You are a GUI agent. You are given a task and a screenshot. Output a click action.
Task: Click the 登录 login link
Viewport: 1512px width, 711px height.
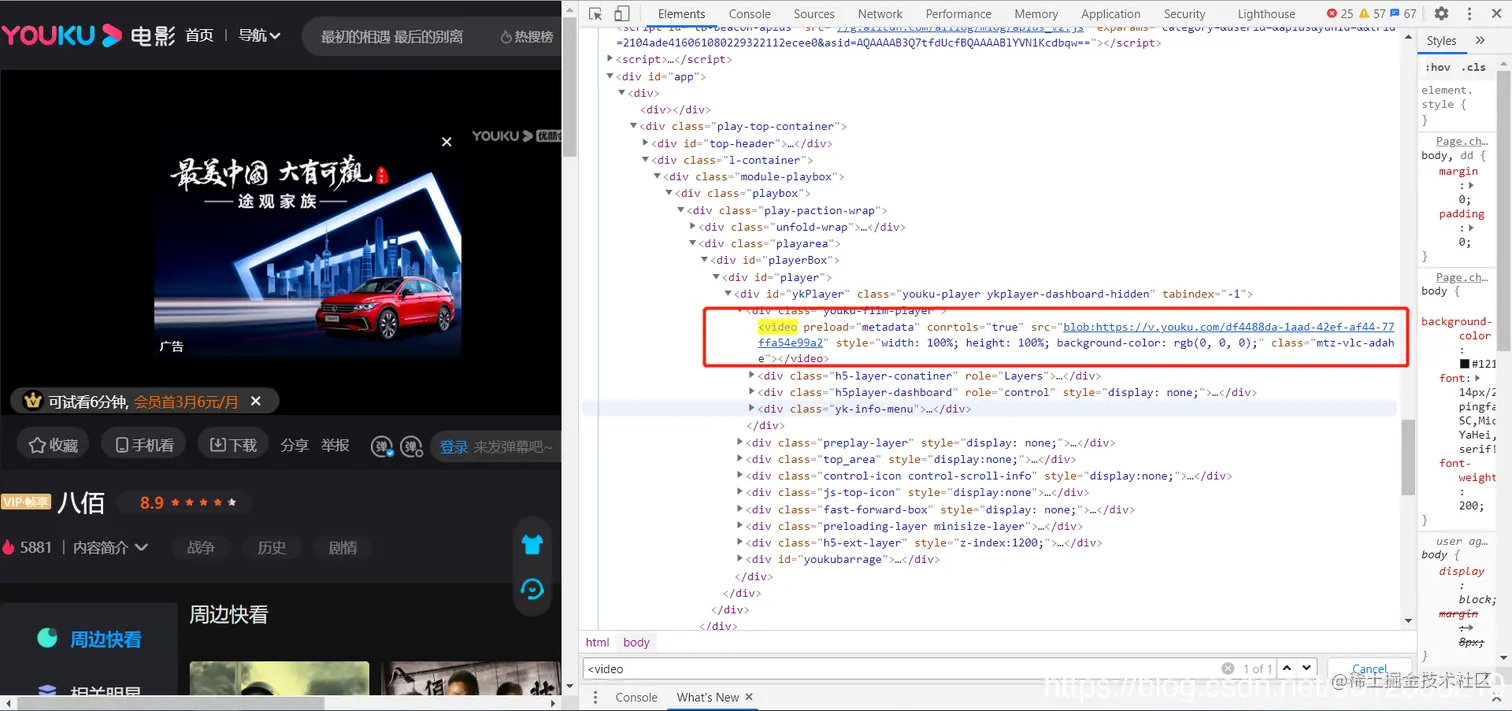click(454, 447)
